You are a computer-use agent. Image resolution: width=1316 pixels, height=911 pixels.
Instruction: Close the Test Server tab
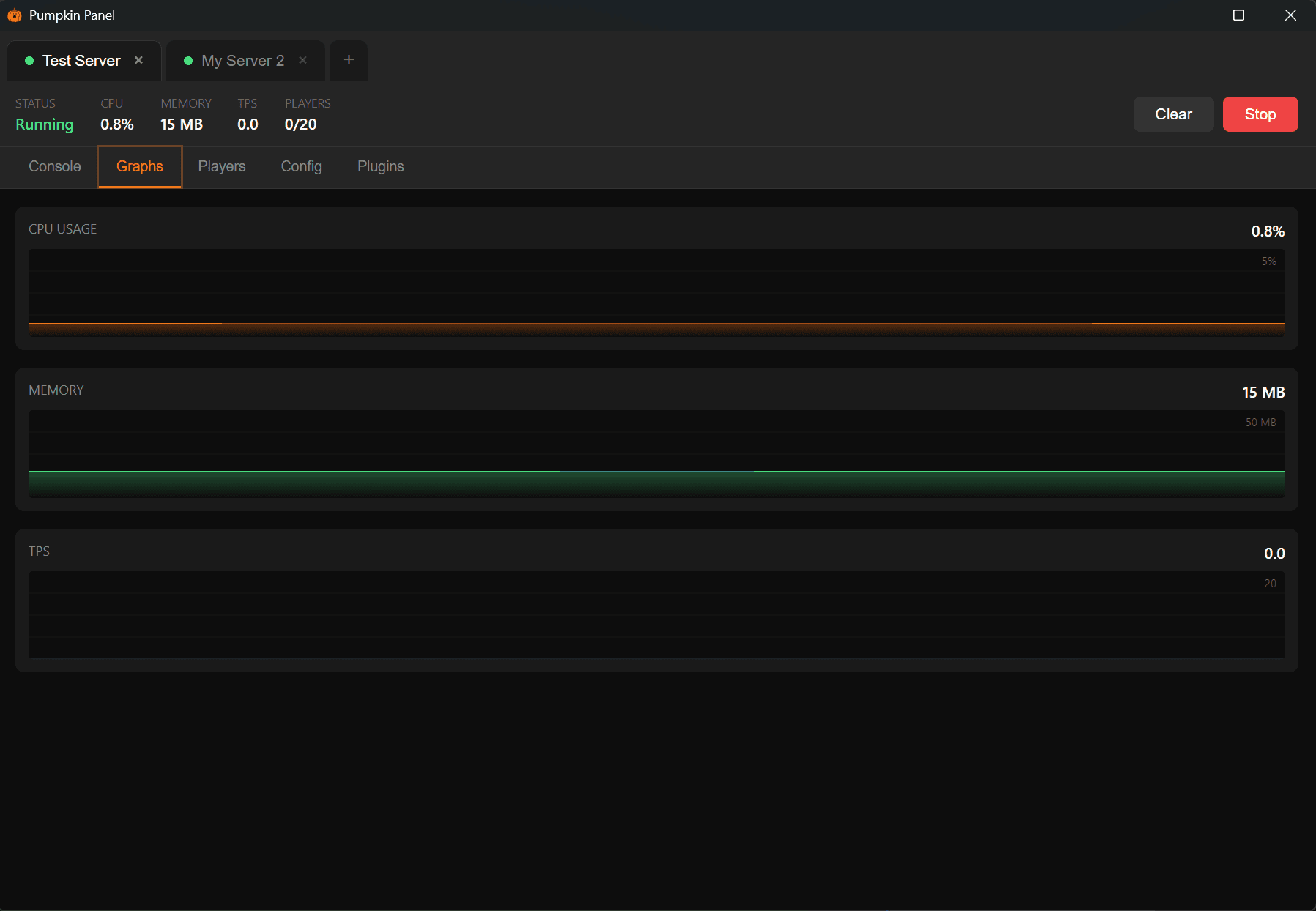(138, 61)
